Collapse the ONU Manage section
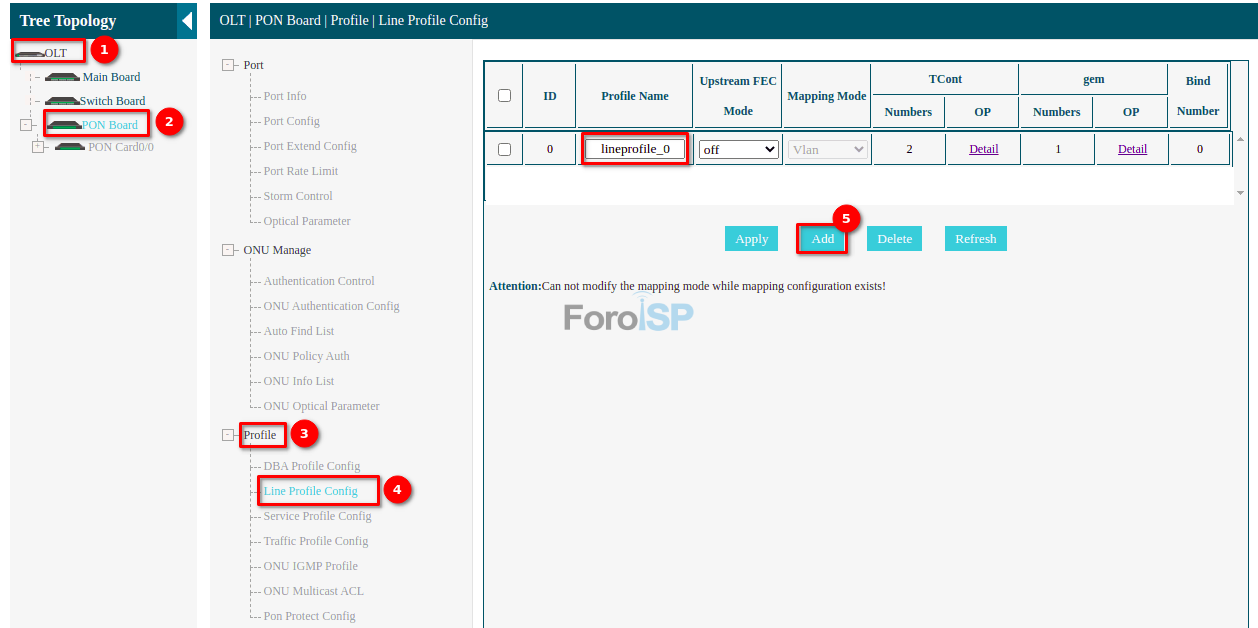This screenshot has width=1258, height=628. [x=228, y=250]
